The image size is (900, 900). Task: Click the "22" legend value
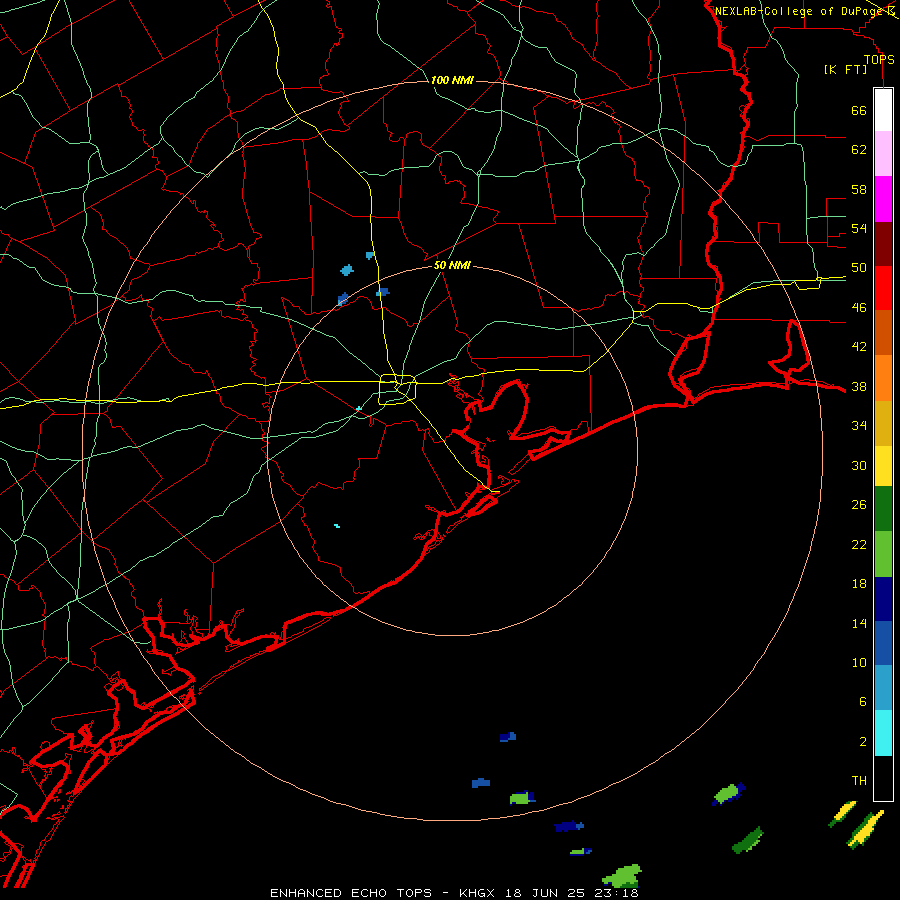pyautogui.click(x=859, y=545)
